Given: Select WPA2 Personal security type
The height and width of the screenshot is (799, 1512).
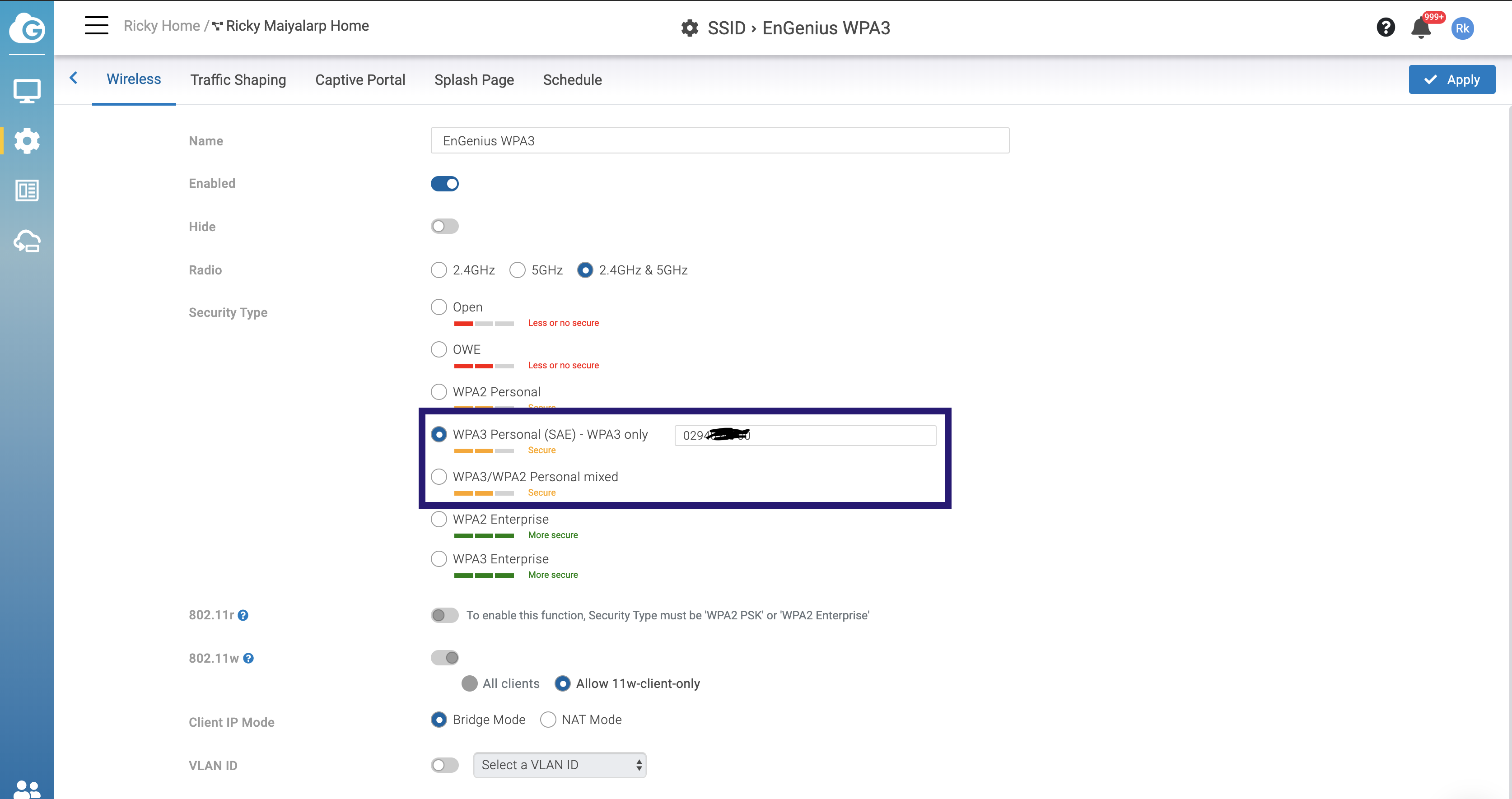Looking at the screenshot, I should (439, 392).
